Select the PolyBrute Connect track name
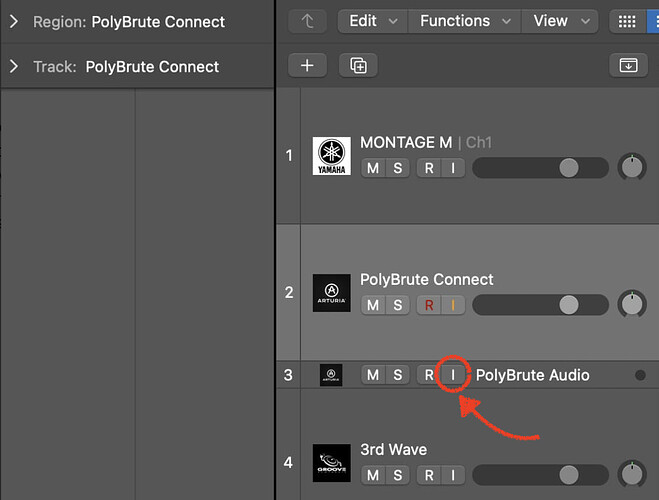Image resolution: width=659 pixels, height=500 pixels. point(427,280)
